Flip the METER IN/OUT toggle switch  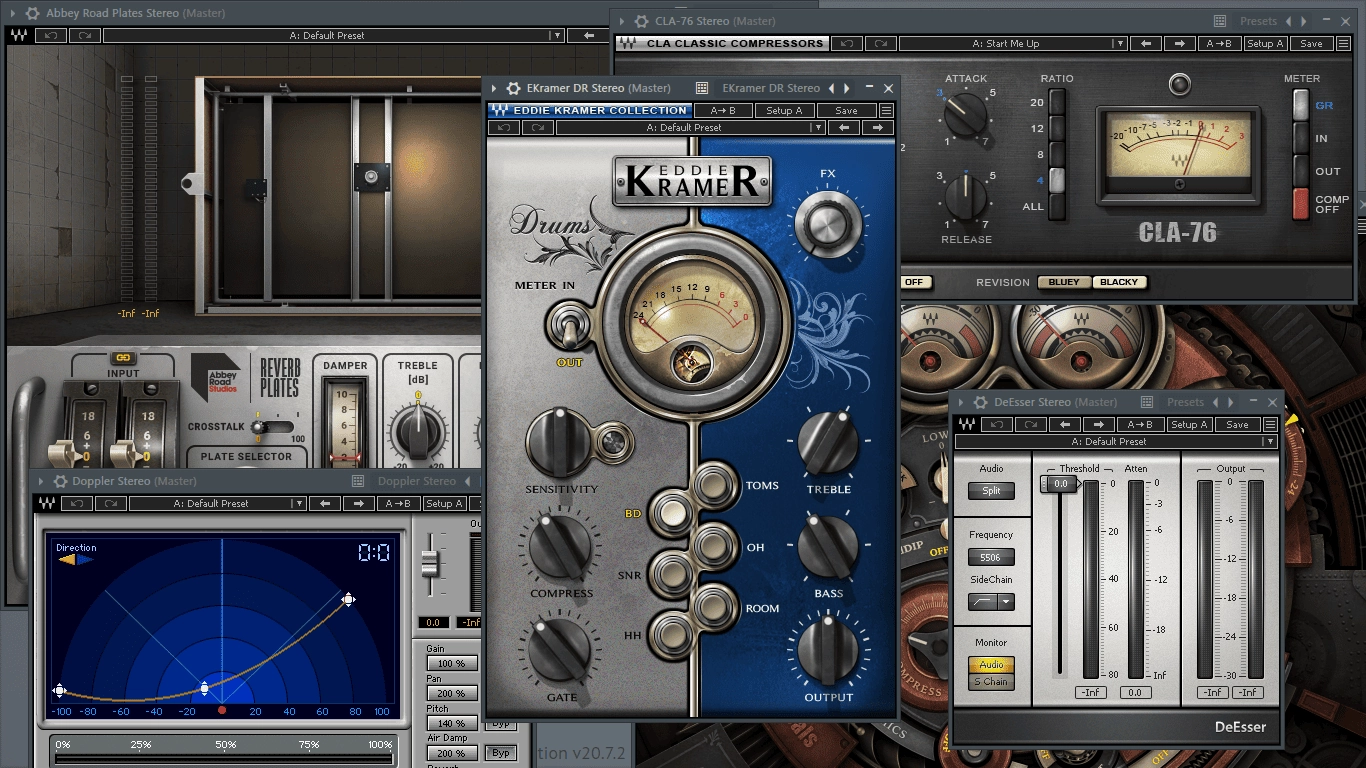[570, 327]
